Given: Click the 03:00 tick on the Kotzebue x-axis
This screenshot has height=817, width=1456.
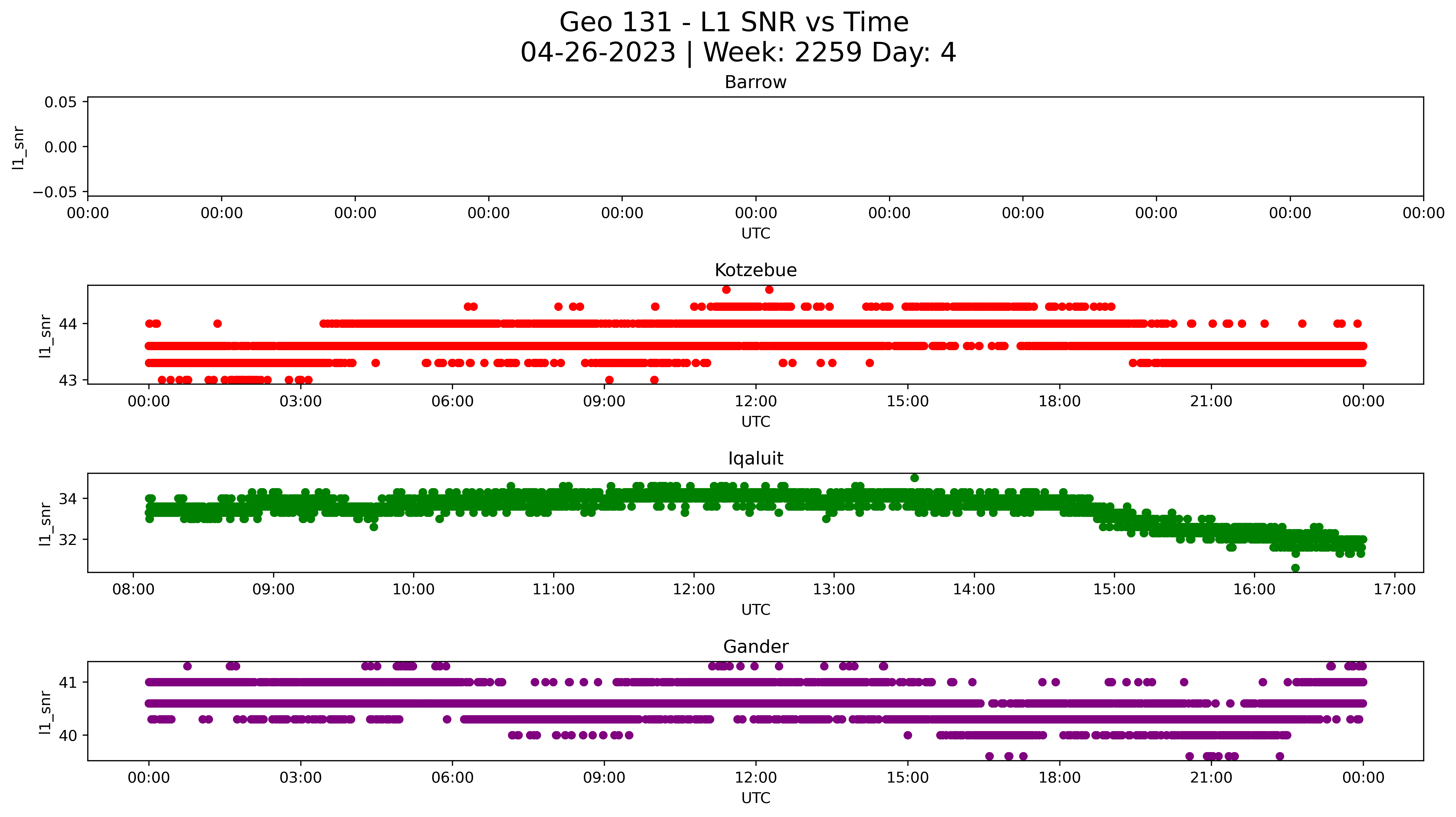Looking at the screenshot, I should 301,401.
